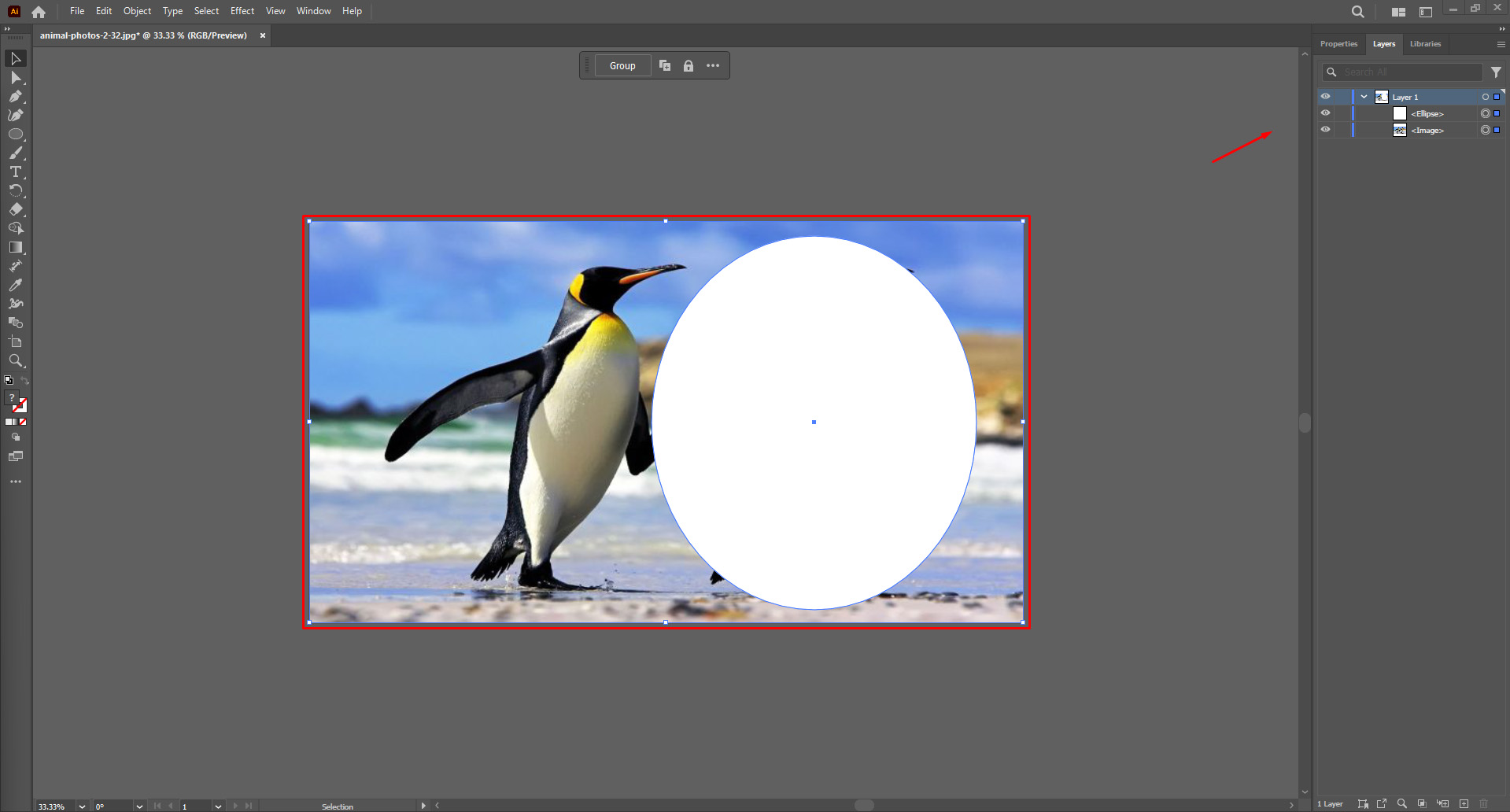Select the Direct Selection tool
Screen dimensions: 1510x812
16,78
